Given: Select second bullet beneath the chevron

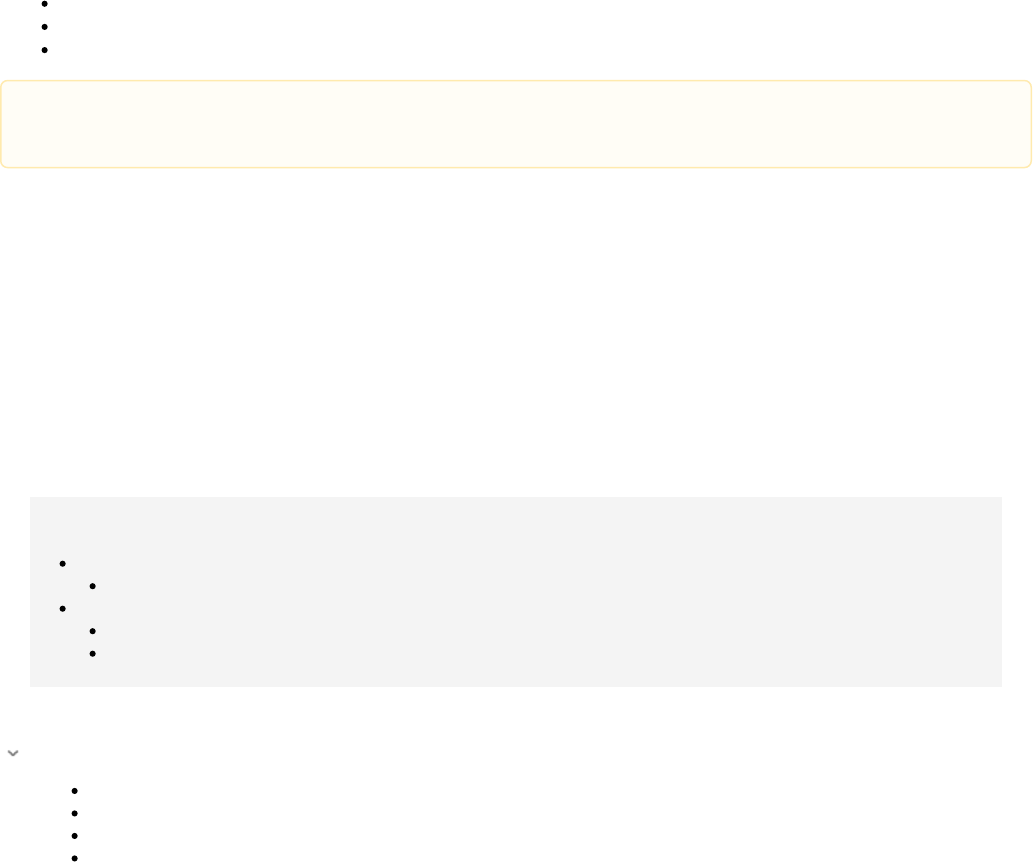Looking at the screenshot, I should pos(74,813).
